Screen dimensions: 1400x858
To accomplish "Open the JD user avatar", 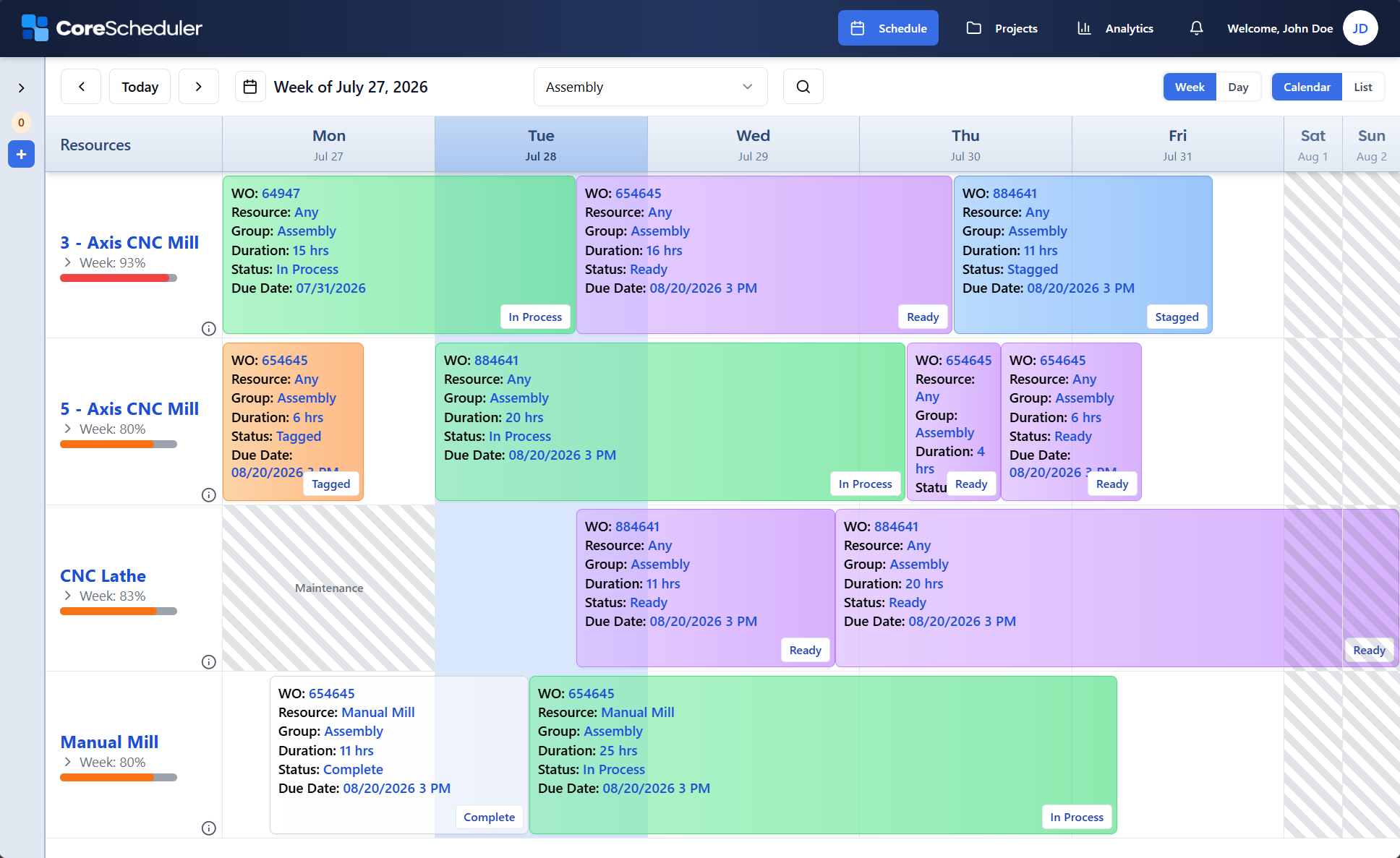I will (x=1360, y=28).
